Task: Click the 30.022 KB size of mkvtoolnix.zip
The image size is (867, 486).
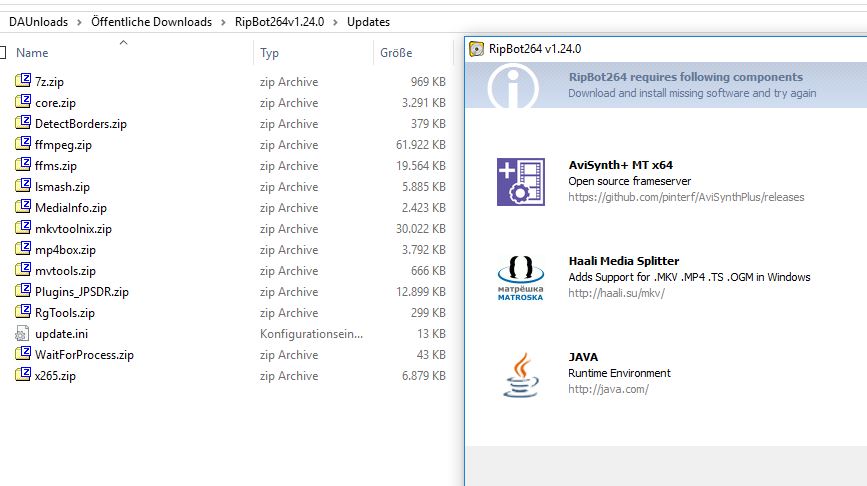Action: click(421, 229)
